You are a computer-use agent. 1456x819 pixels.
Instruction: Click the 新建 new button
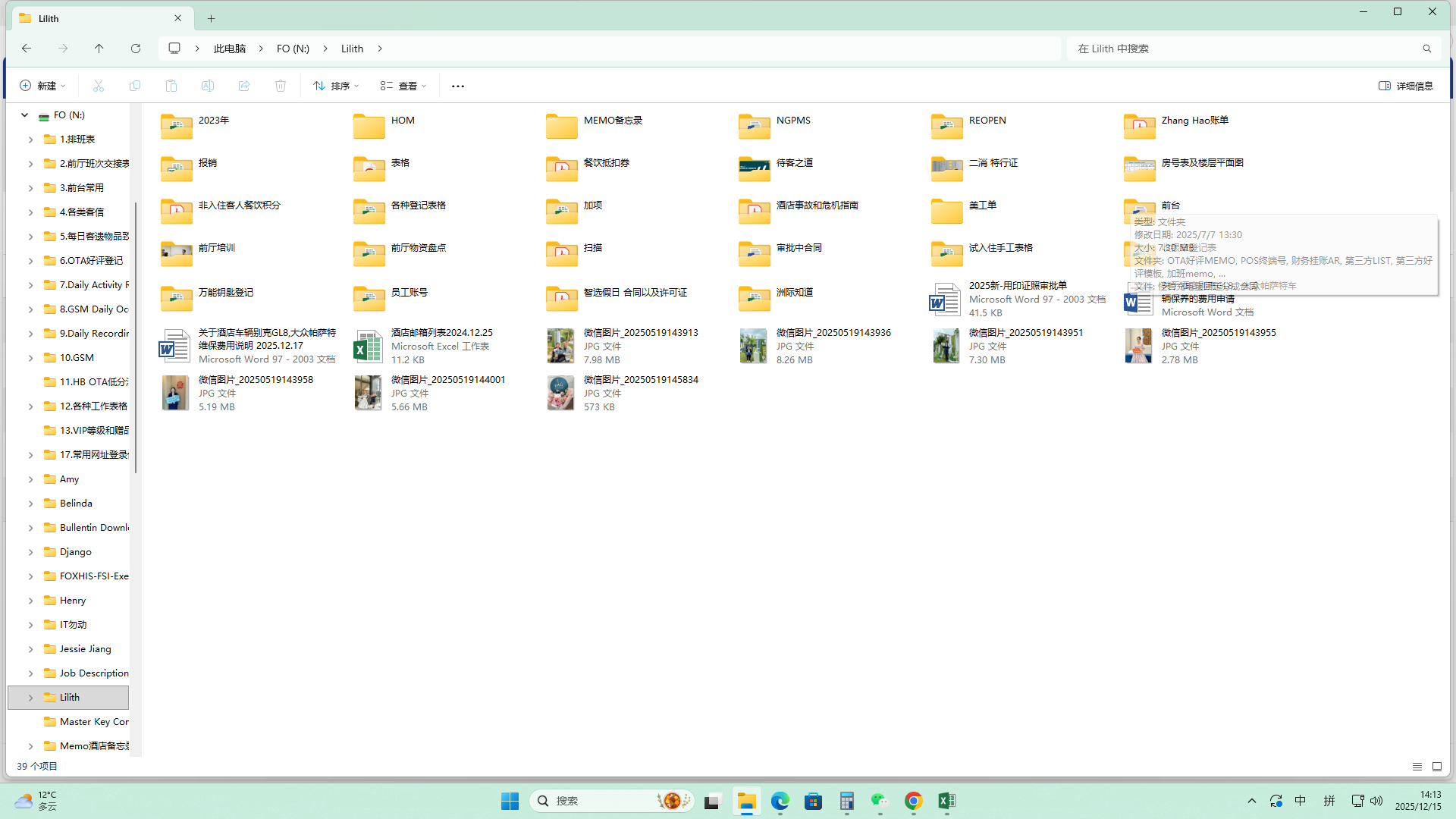tap(42, 86)
